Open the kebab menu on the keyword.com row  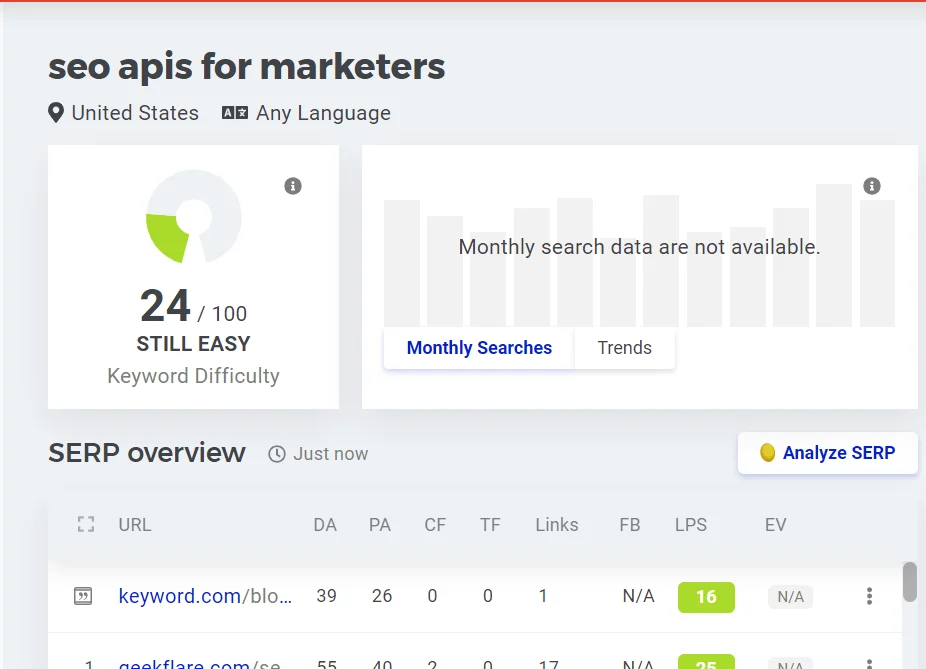click(869, 595)
